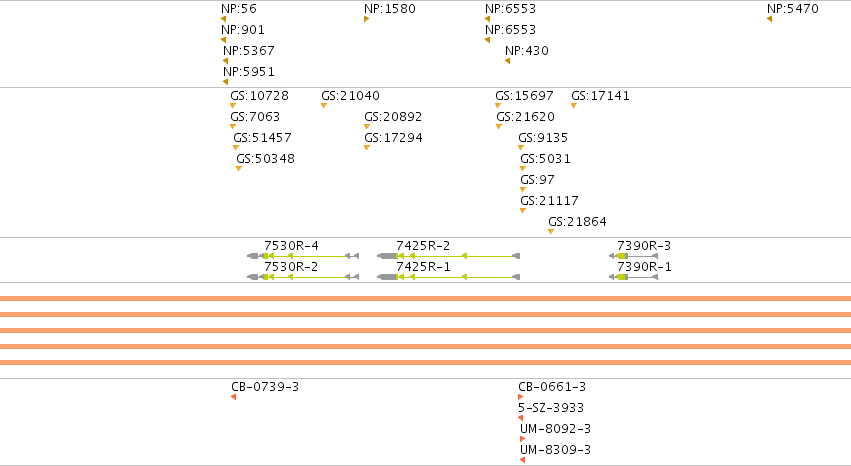This screenshot has height=466, width=851.
Task: Click the red triangle marker under CB-0739-3
Action: coord(233,398)
